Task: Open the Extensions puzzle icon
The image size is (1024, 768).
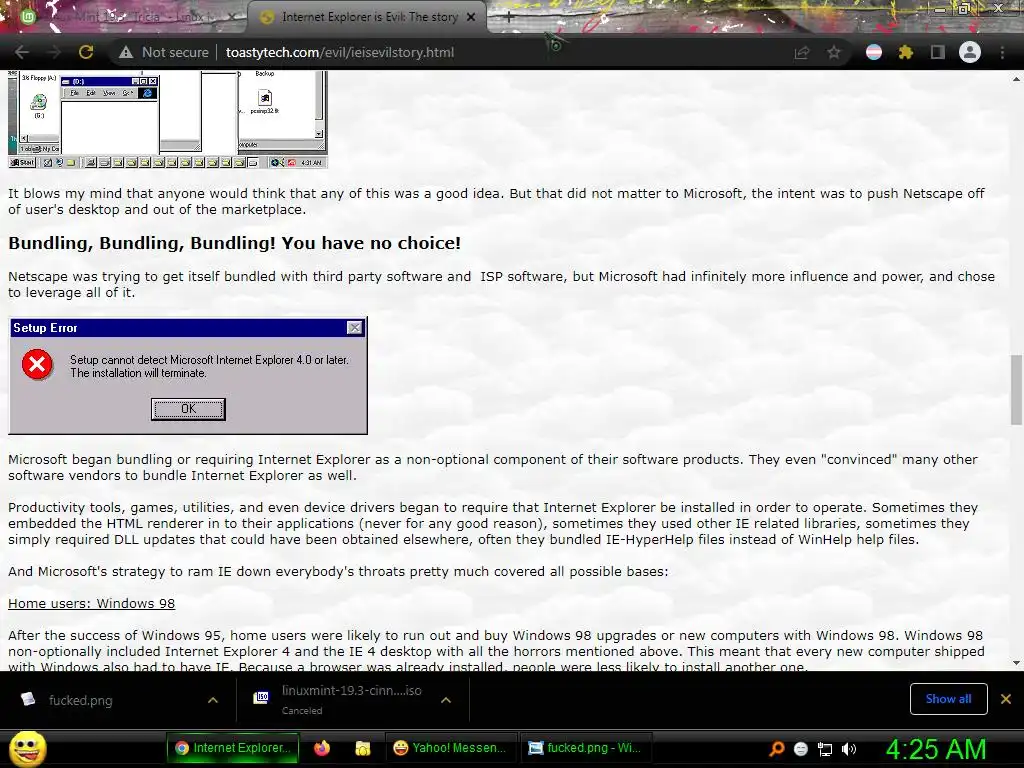Action: [x=905, y=52]
